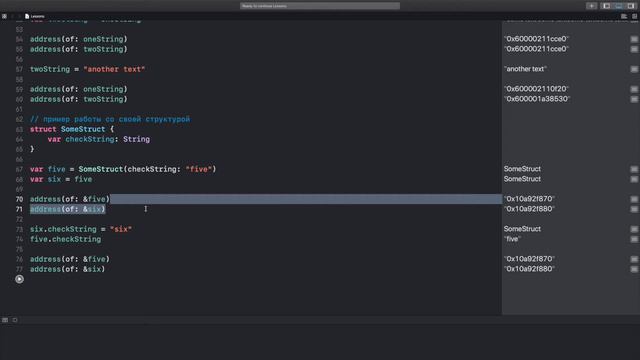Open the Lessons file in the jump bar
Viewport: 640px width, 360px height.
pyautogui.click(x=35, y=16)
